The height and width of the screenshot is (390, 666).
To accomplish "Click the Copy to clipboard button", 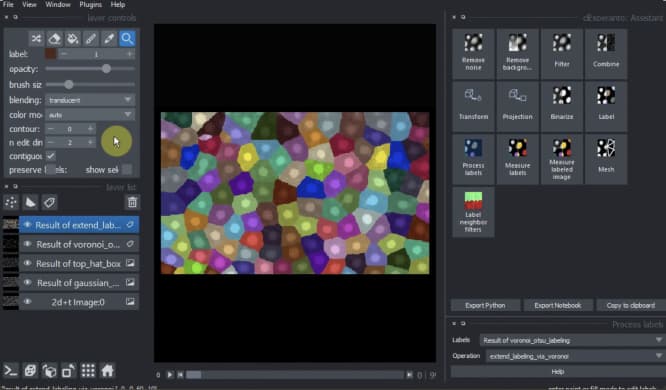I will click(x=631, y=305).
